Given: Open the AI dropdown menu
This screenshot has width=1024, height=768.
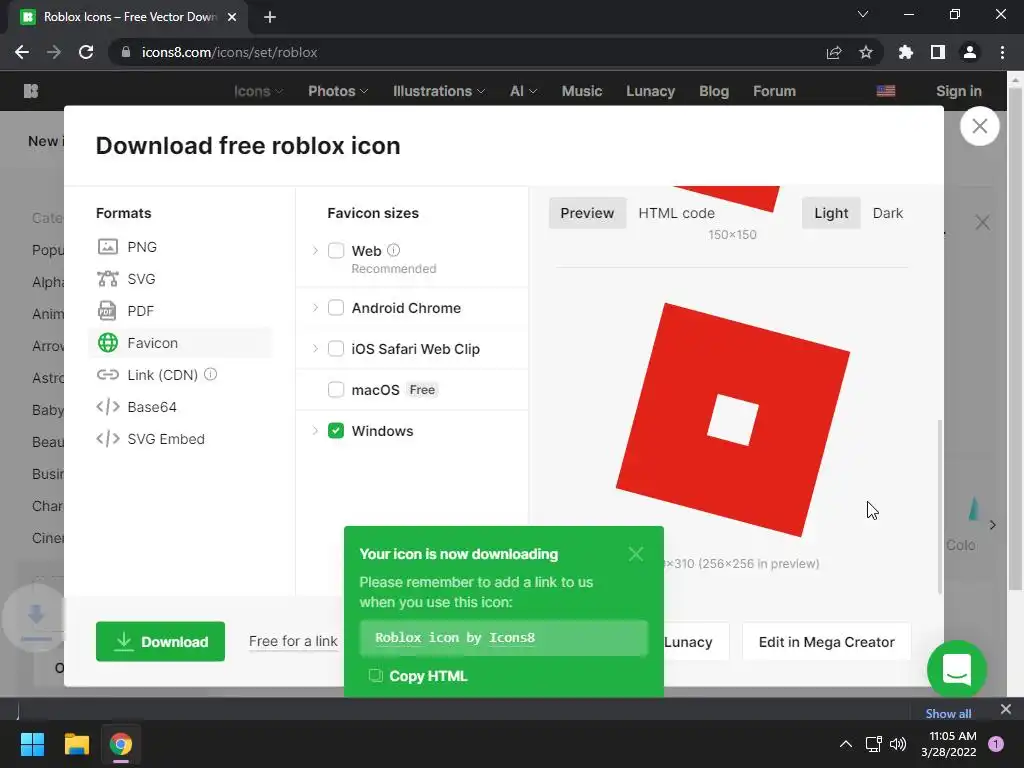Looking at the screenshot, I should pos(523,91).
